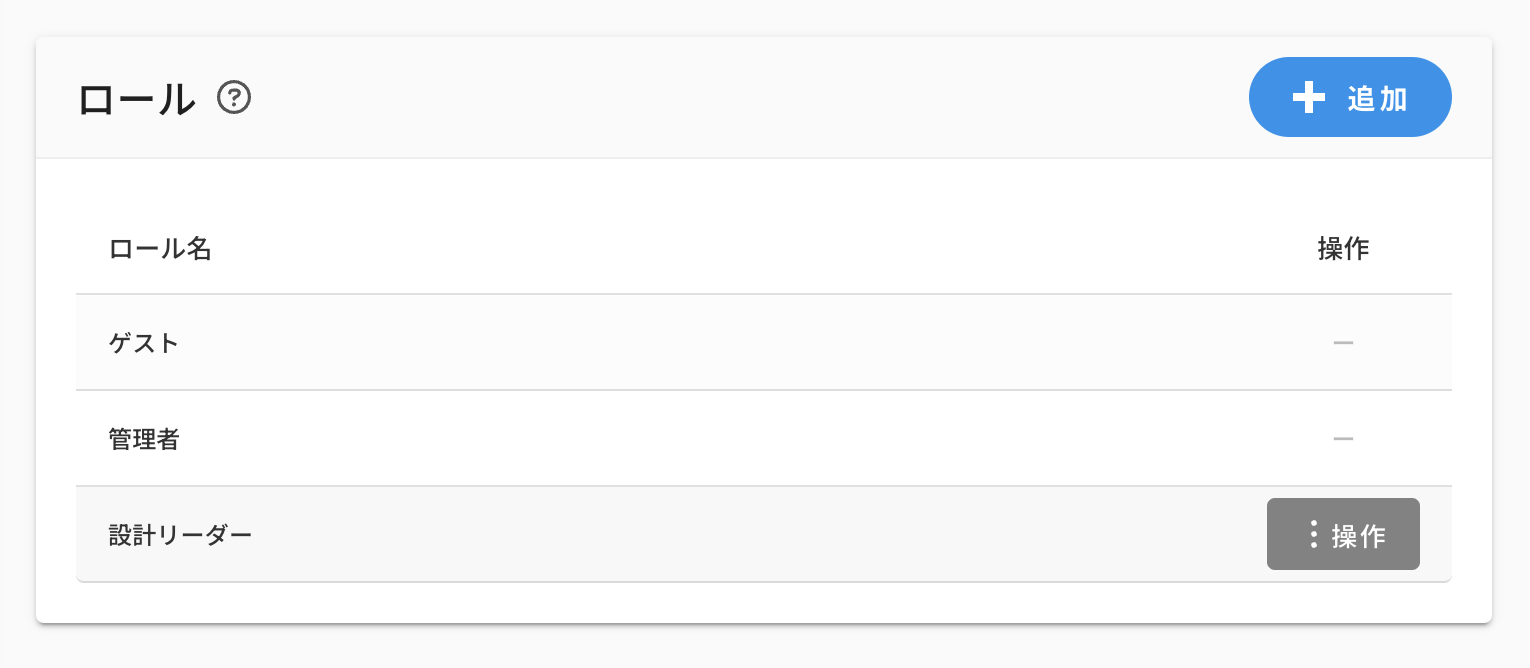Click the 追加 text label on the add button
This screenshot has height=668, width=1530.
click(1378, 98)
